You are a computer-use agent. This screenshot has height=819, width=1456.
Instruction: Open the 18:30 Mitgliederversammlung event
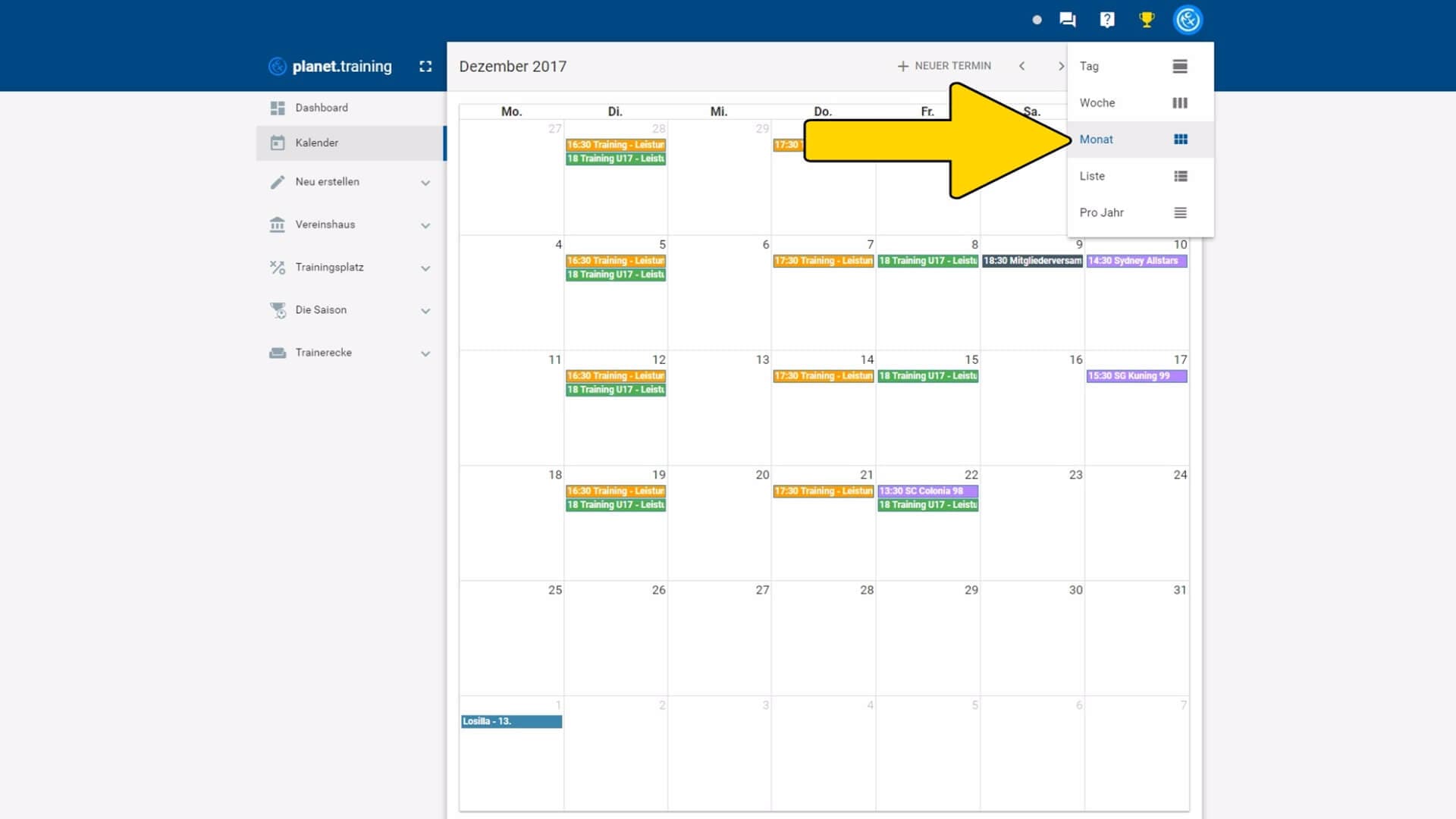[1032, 261]
